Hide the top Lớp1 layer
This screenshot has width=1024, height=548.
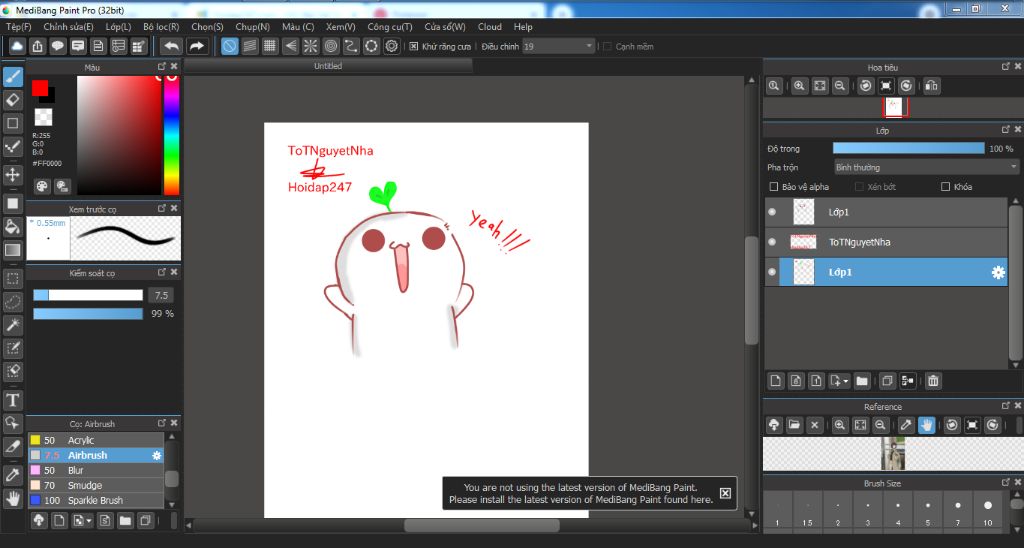[x=772, y=212]
